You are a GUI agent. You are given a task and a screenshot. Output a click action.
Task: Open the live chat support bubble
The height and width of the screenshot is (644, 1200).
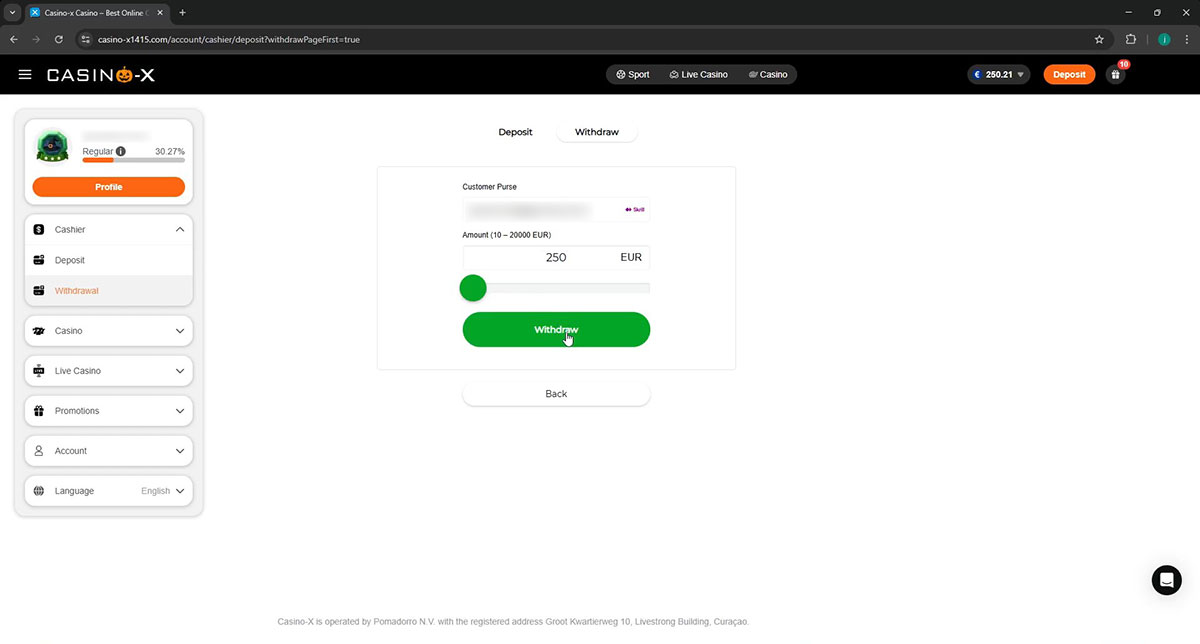[x=1166, y=580]
